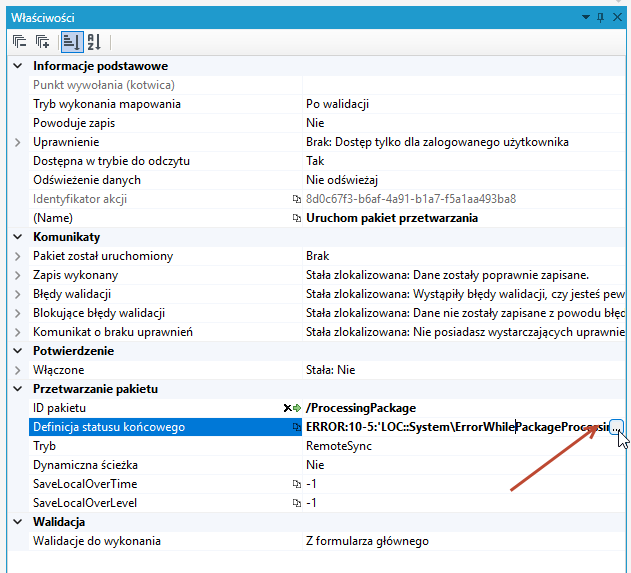Viewport: 631px width, 573px height.
Task: Open the Właściwości panel options dropdown arrow
Action: (x=586, y=17)
